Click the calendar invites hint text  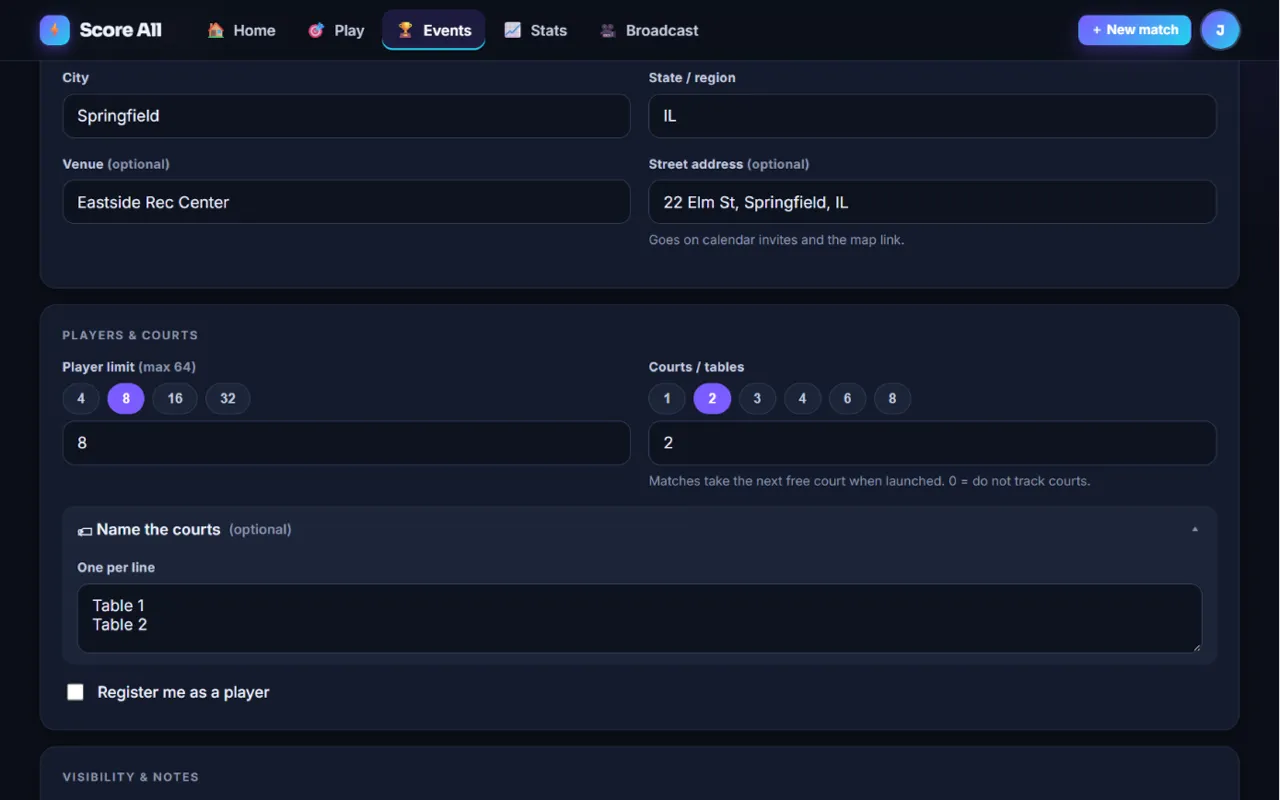(776, 240)
